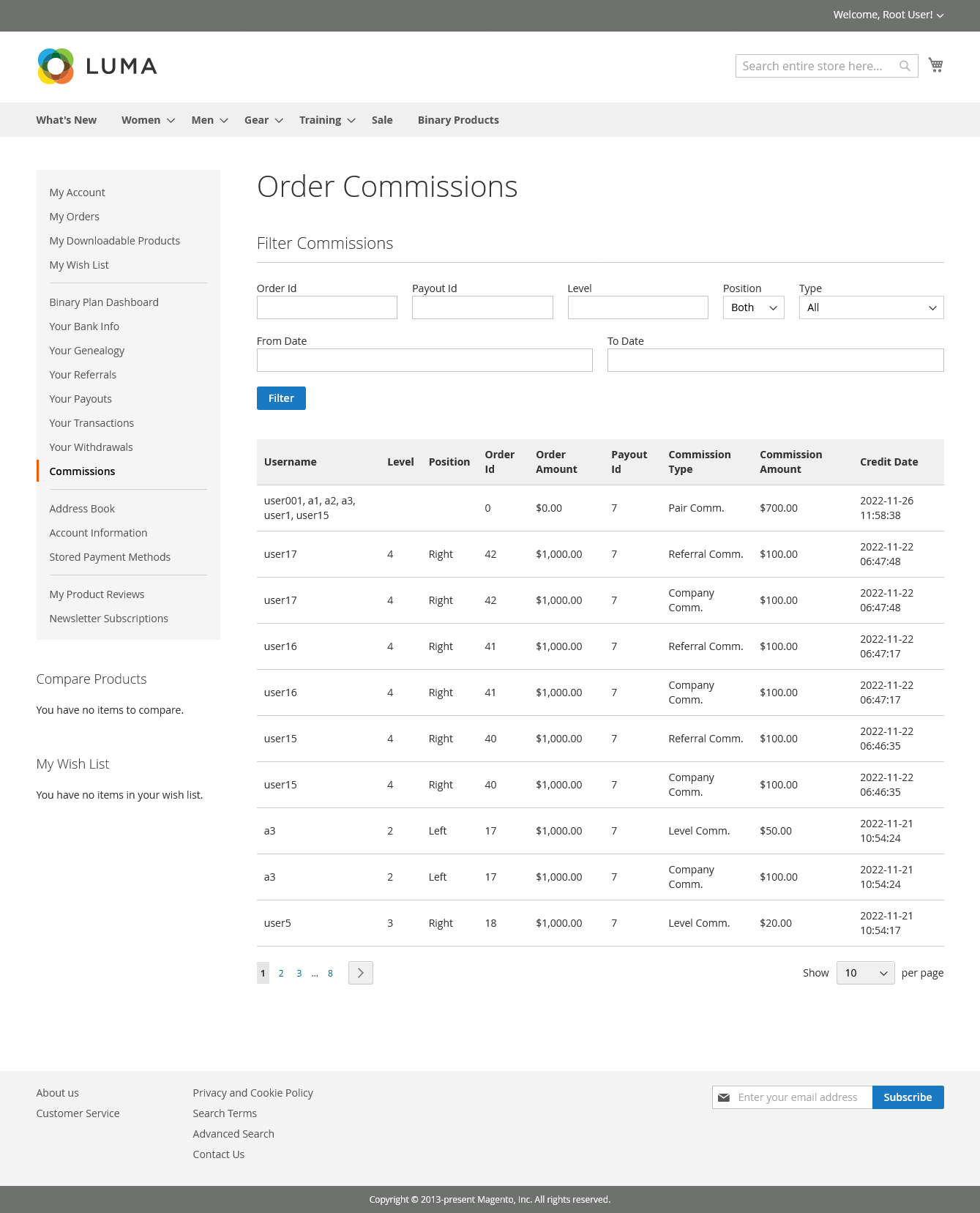Open the shopping cart icon

[x=935, y=65]
